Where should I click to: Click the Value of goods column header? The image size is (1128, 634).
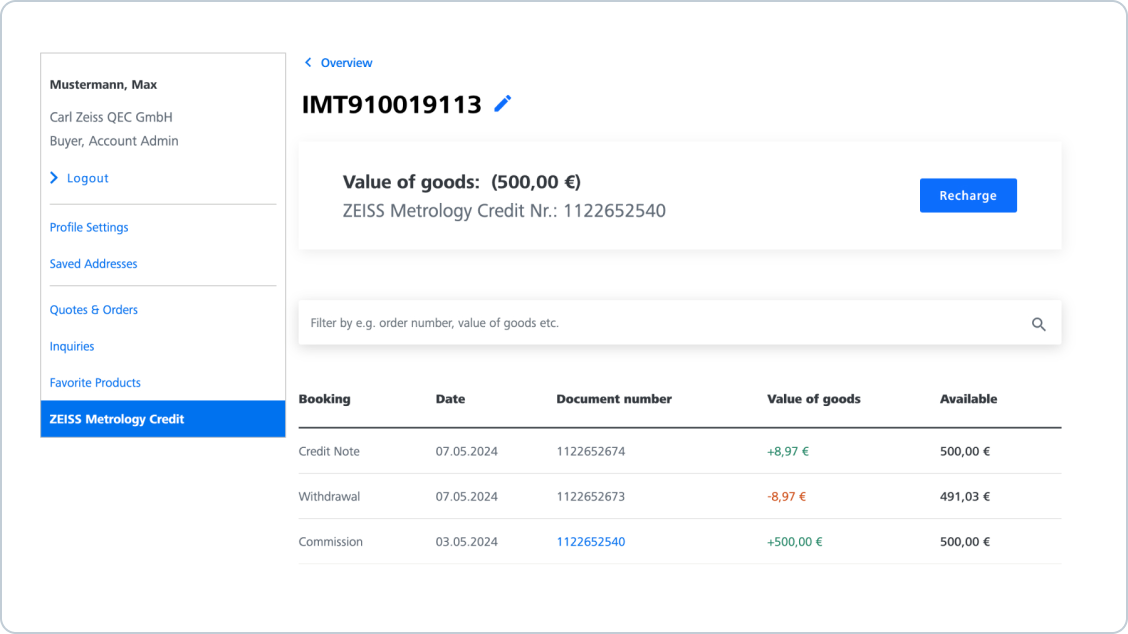click(813, 399)
